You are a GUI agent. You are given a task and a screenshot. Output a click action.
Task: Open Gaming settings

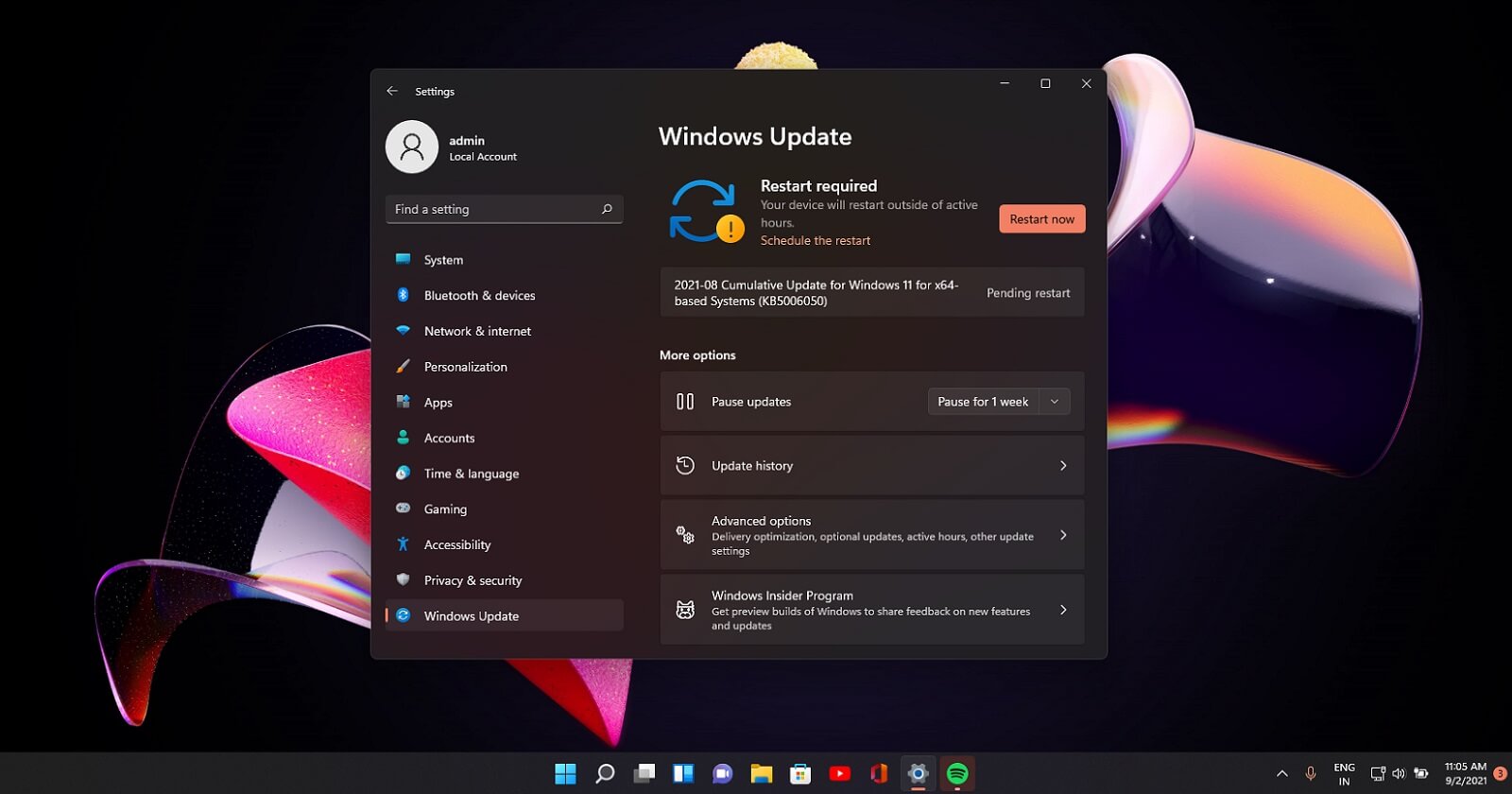tap(505, 509)
